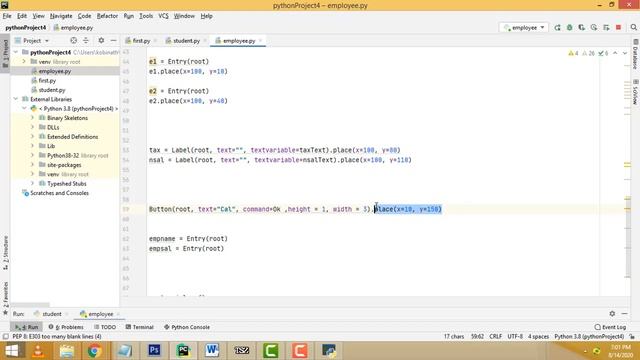This screenshot has width=640, height=360.
Task: Click the Profile employee icon
Action: point(594,27)
